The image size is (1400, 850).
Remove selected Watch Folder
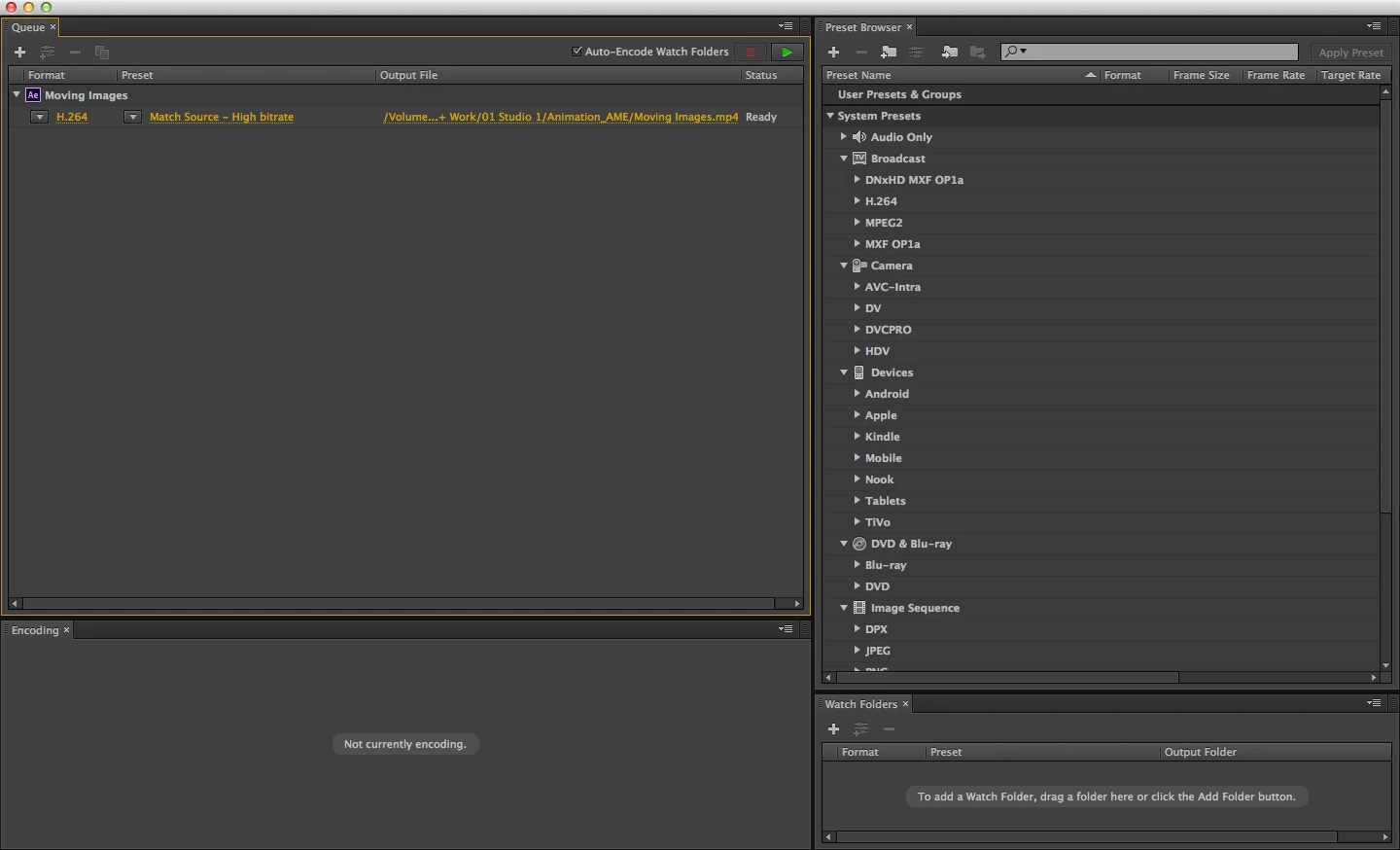coord(889,729)
